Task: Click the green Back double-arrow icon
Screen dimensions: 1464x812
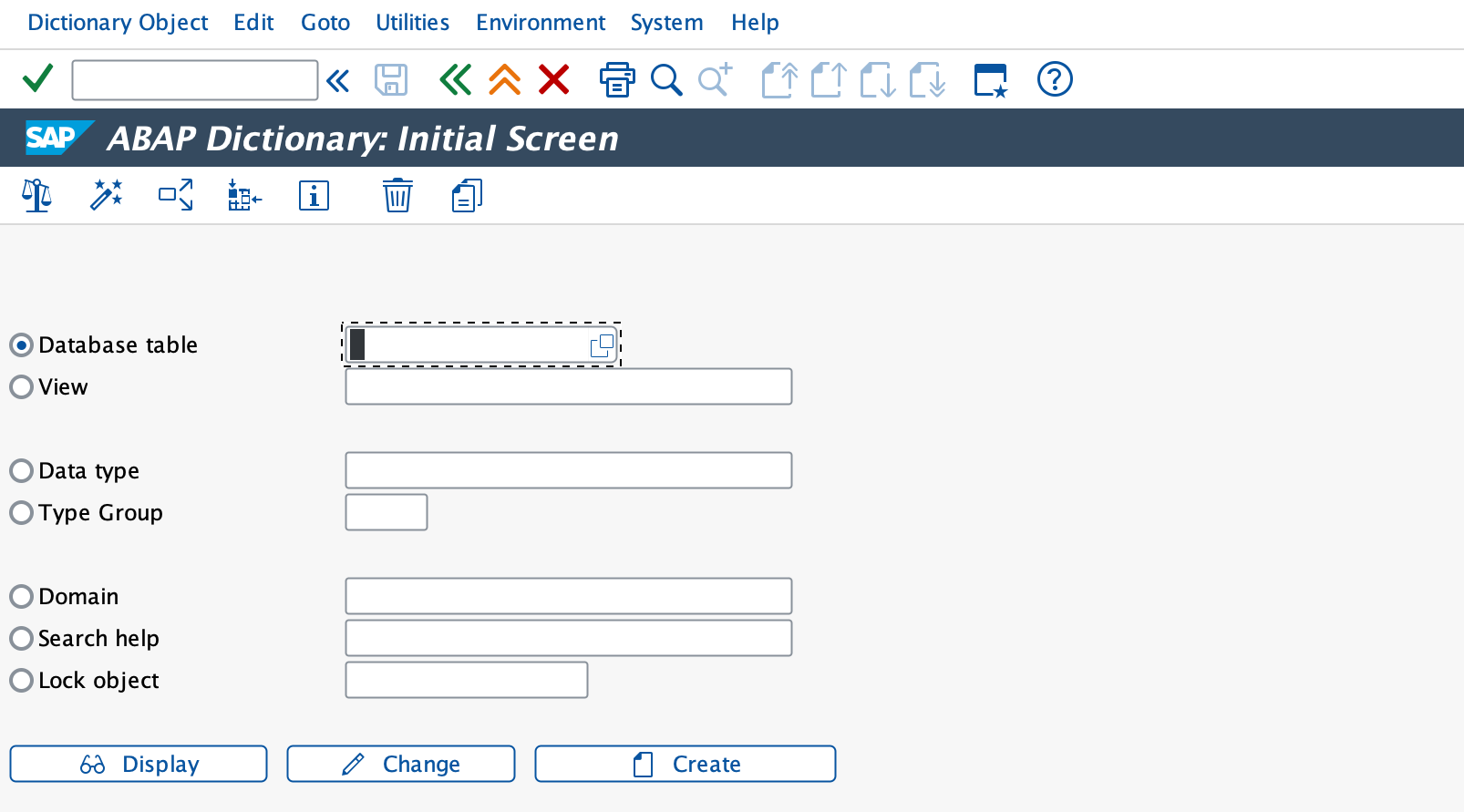Action: pos(455,80)
